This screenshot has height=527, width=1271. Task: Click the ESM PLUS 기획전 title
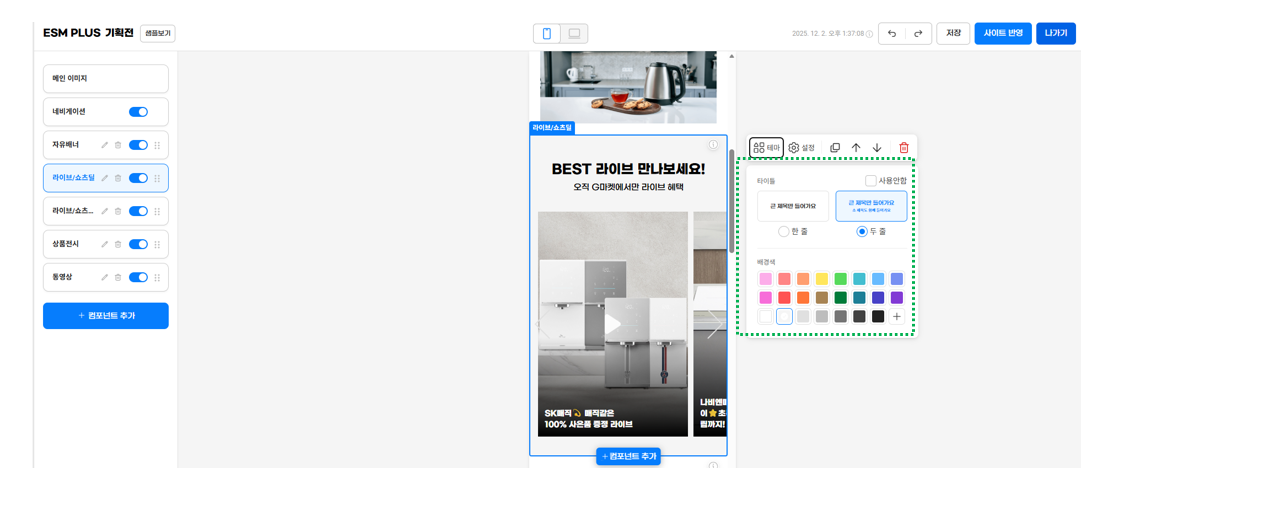88,33
